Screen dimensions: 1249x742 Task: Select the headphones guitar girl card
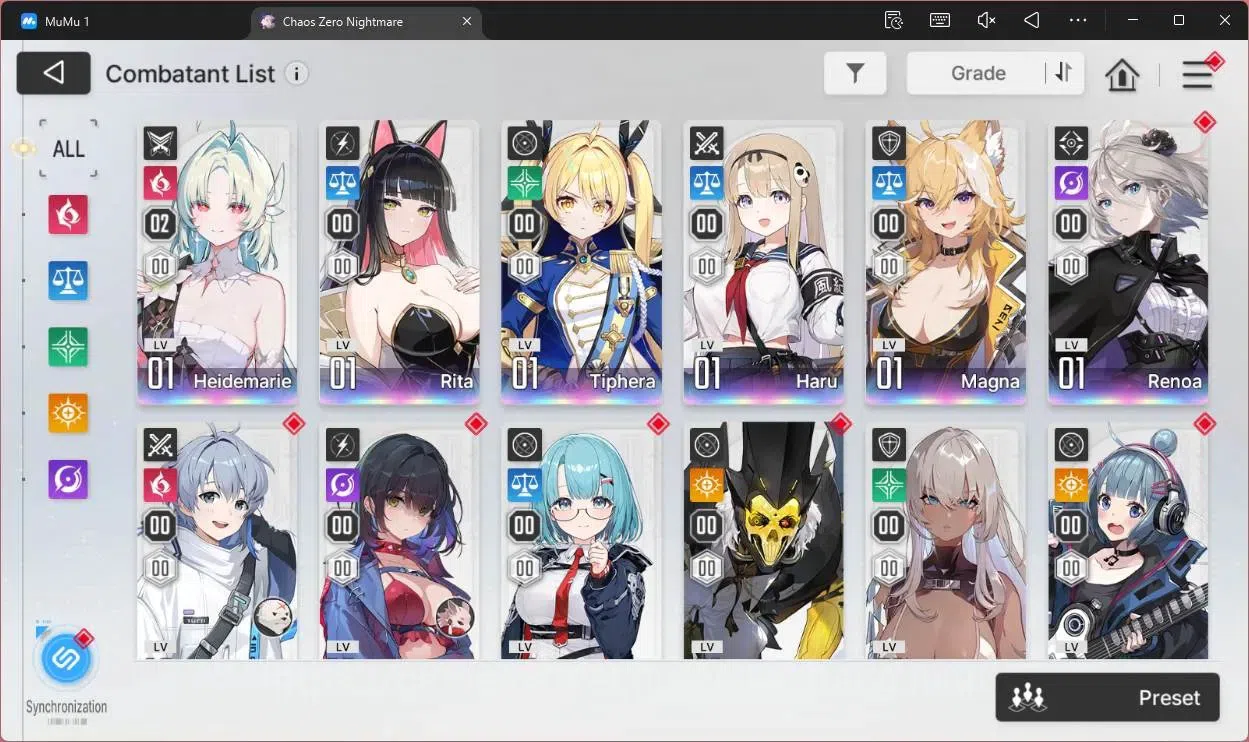(x=1128, y=541)
